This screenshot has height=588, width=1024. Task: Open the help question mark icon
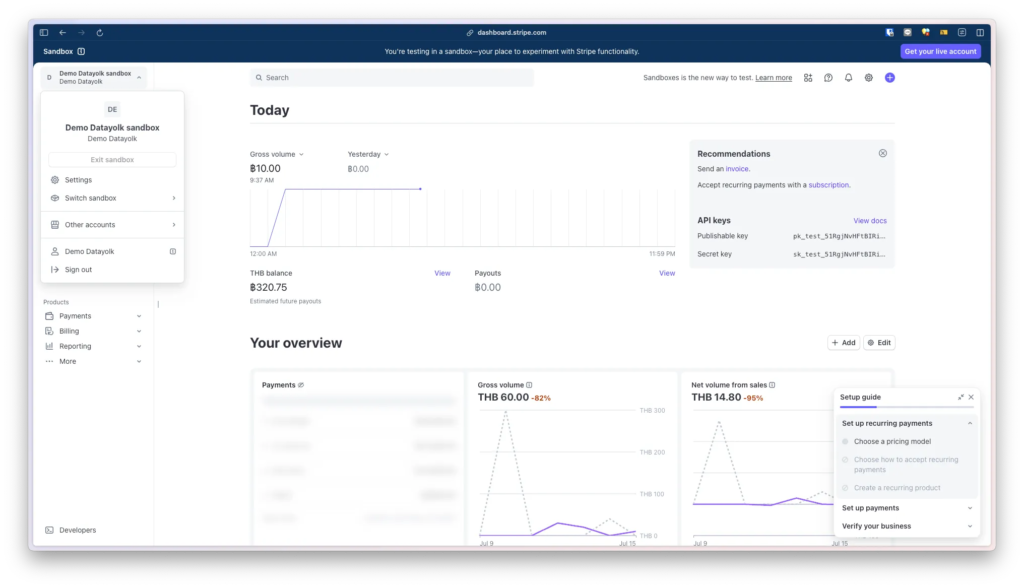(828, 78)
